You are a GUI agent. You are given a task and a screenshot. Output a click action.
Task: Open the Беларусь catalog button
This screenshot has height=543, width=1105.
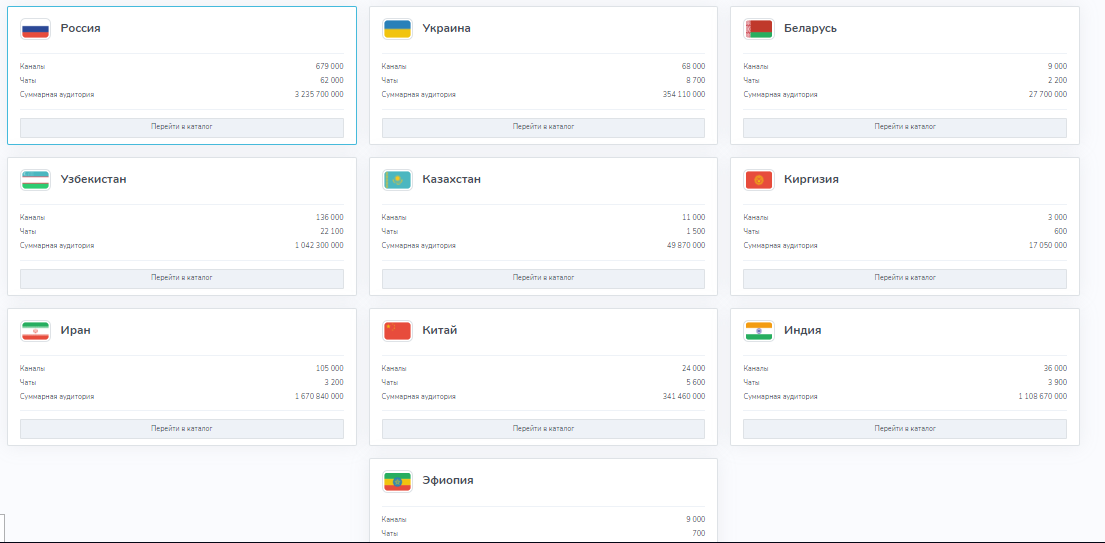click(905, 127)
